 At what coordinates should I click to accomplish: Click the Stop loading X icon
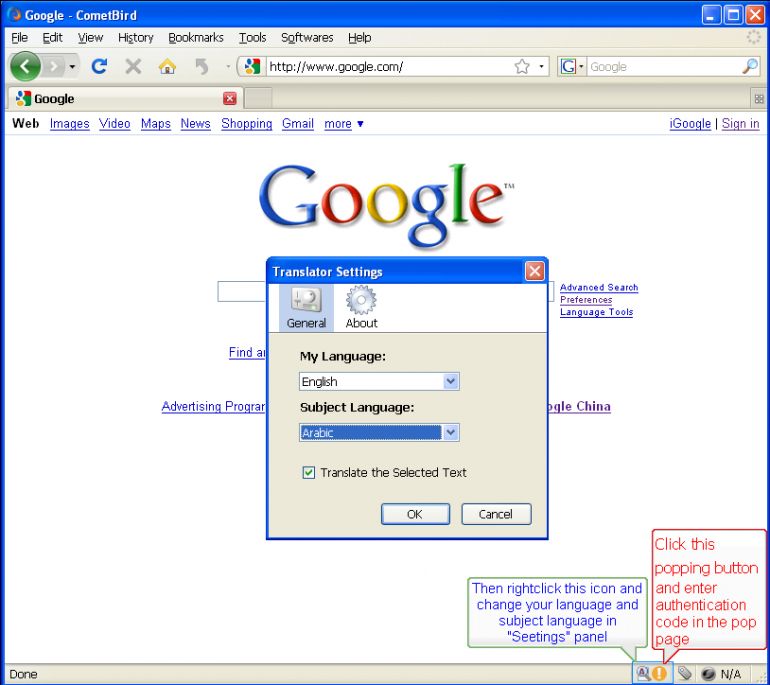point(133,67)
